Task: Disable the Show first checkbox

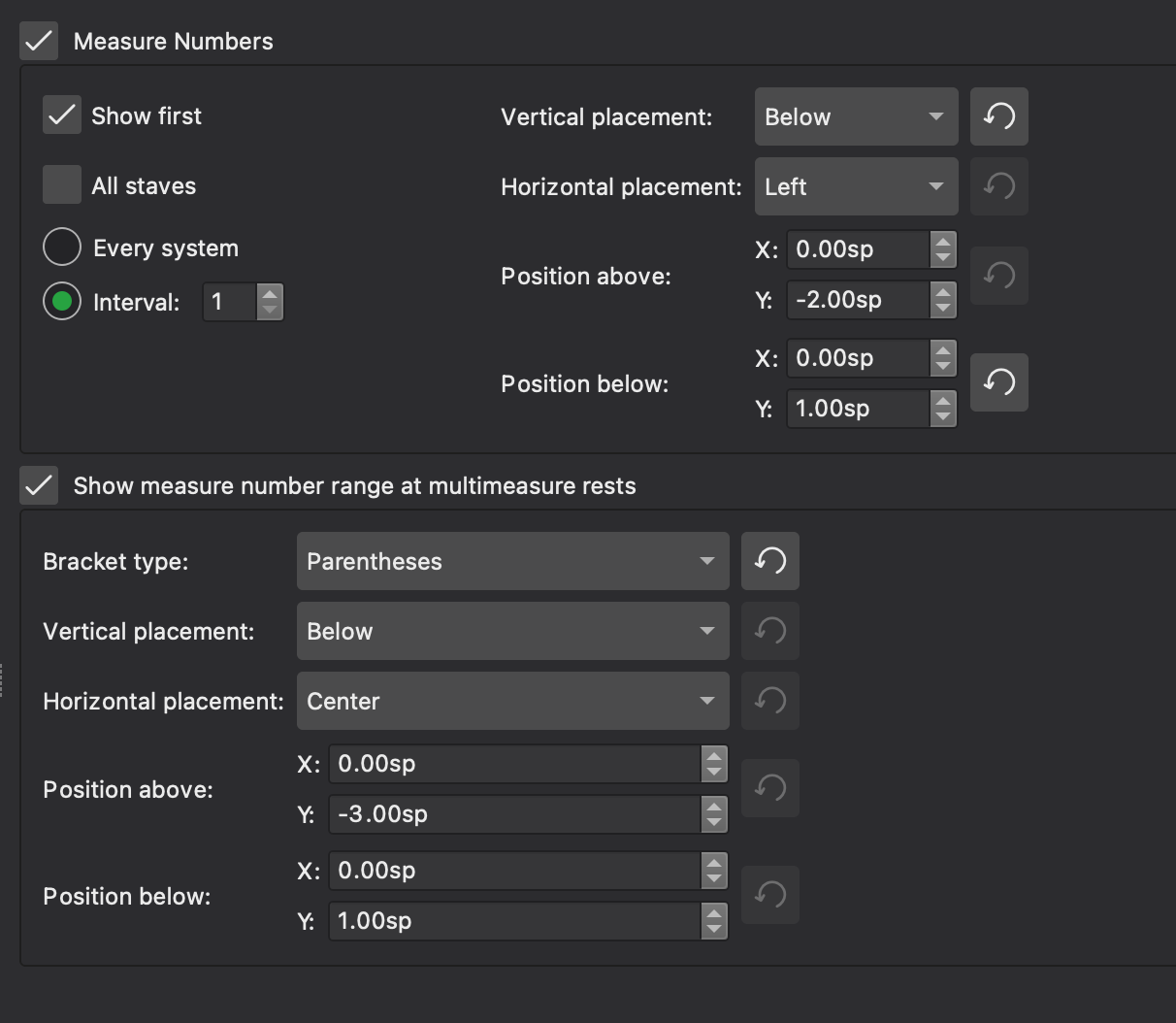Action: coord(61,115)
